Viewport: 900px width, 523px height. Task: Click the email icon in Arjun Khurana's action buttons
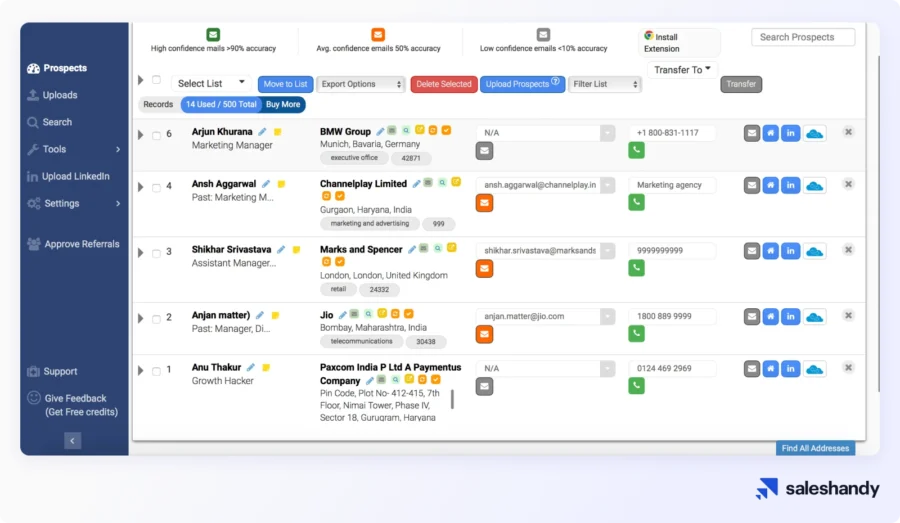tap(751, 133)
